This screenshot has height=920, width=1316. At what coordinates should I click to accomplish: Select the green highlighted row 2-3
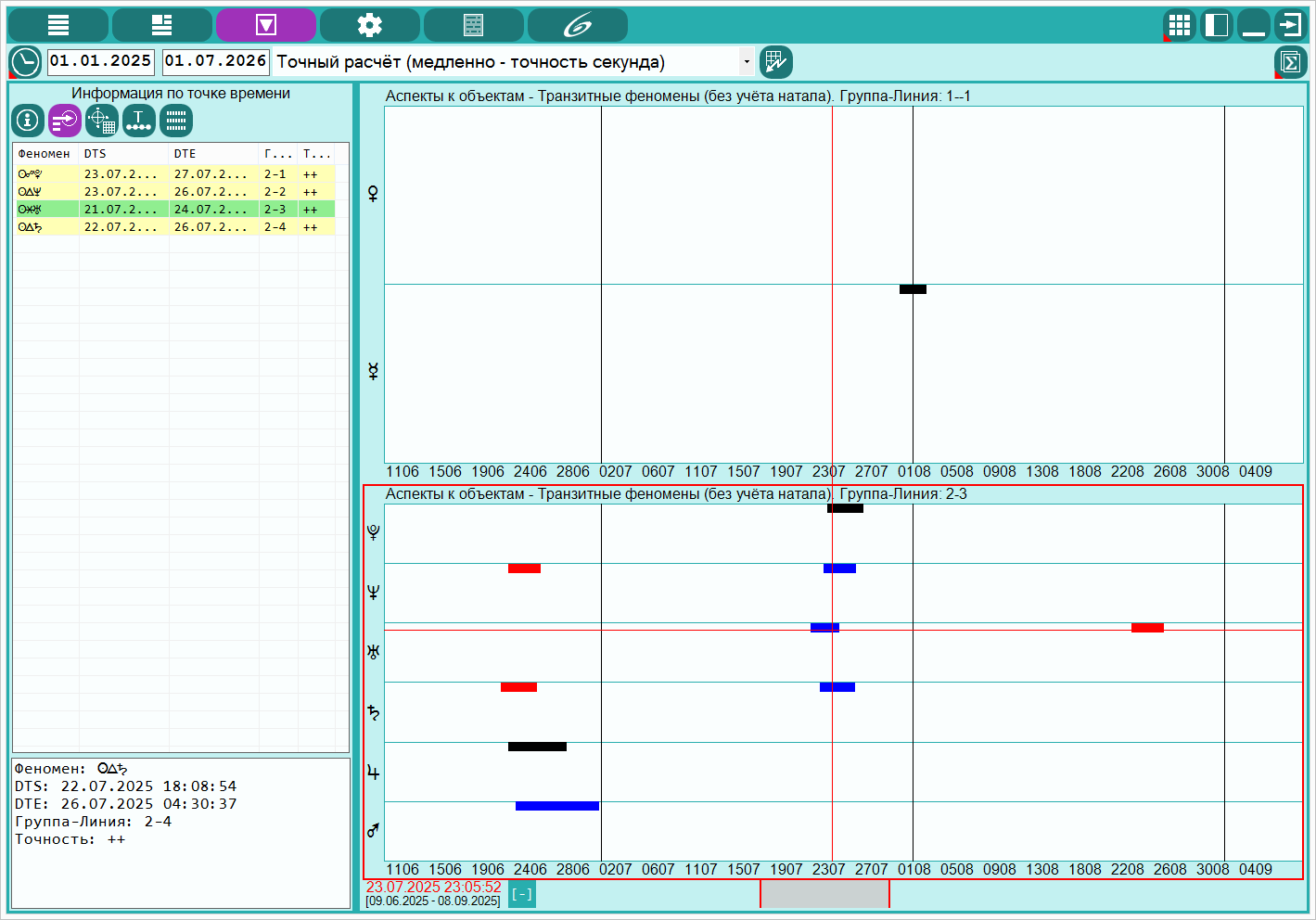tap(175, 210)
